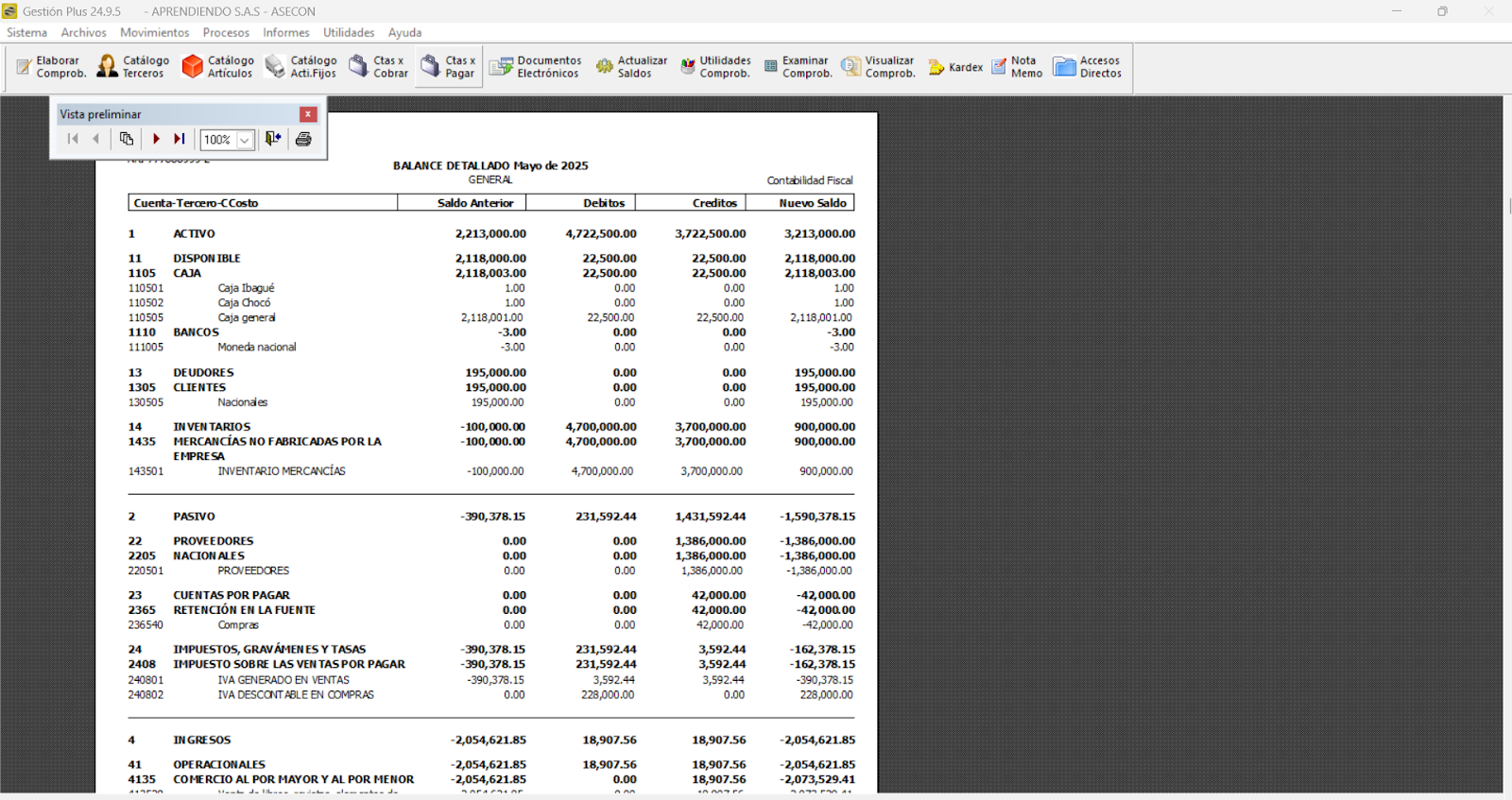
Task: Open the Informes menu
Action: click(285, 32)
